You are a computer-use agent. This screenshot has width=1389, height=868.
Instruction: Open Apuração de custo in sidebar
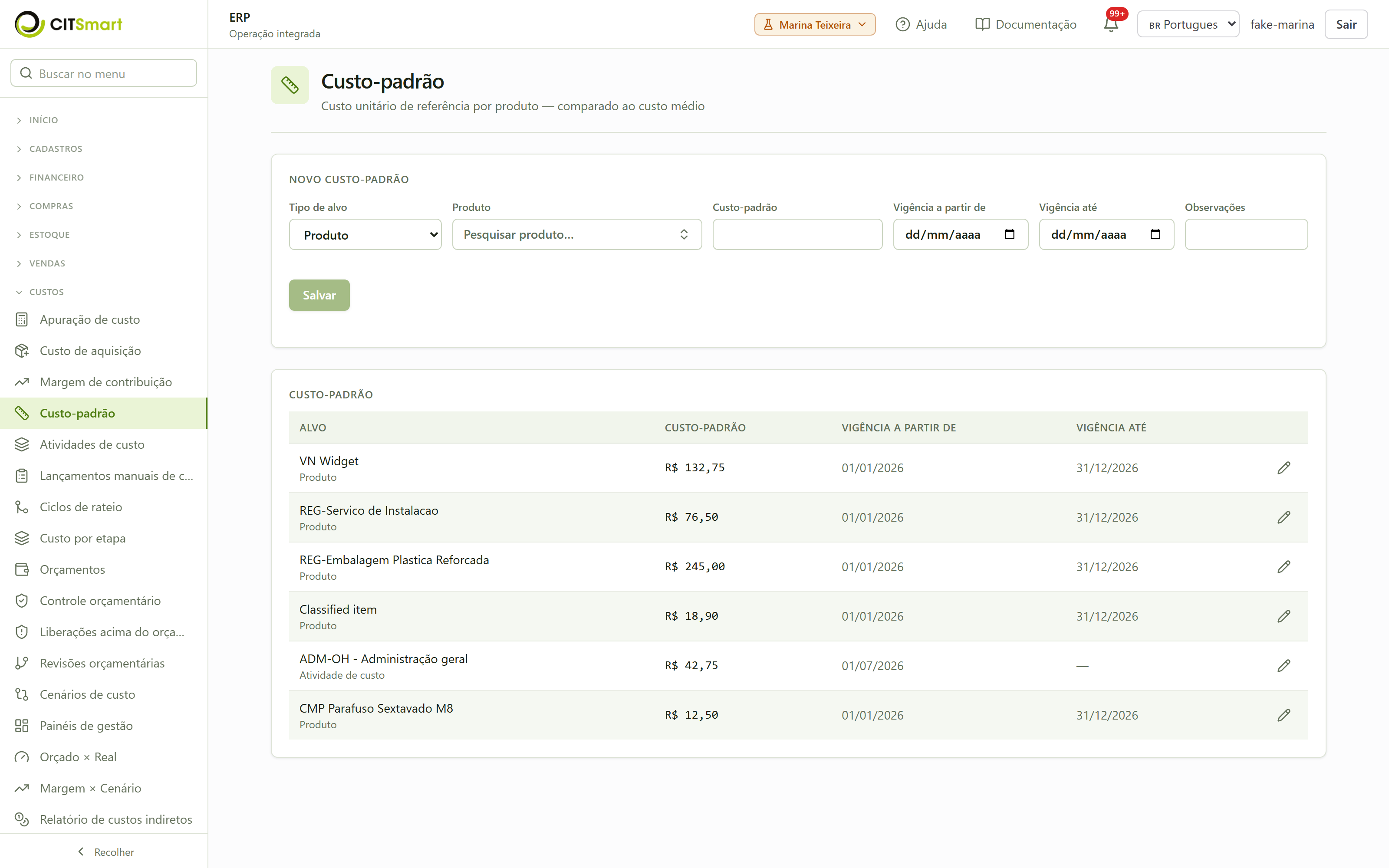[x=104, y=319]
